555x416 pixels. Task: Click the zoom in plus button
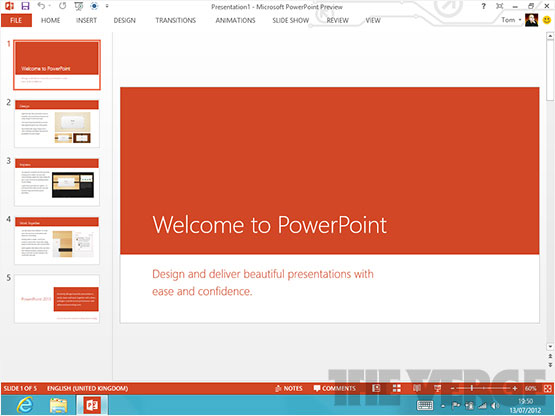[515, 389]
